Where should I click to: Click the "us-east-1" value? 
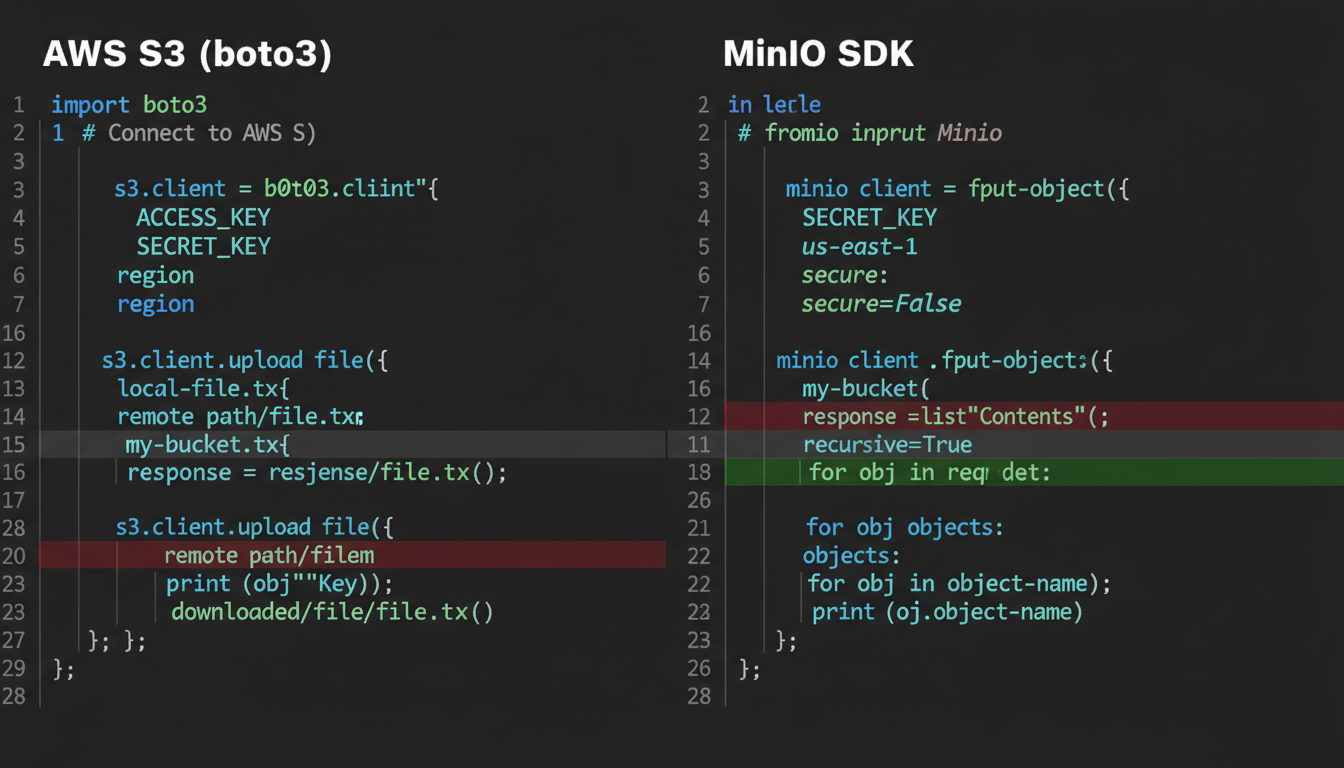(x=859, y=246)
